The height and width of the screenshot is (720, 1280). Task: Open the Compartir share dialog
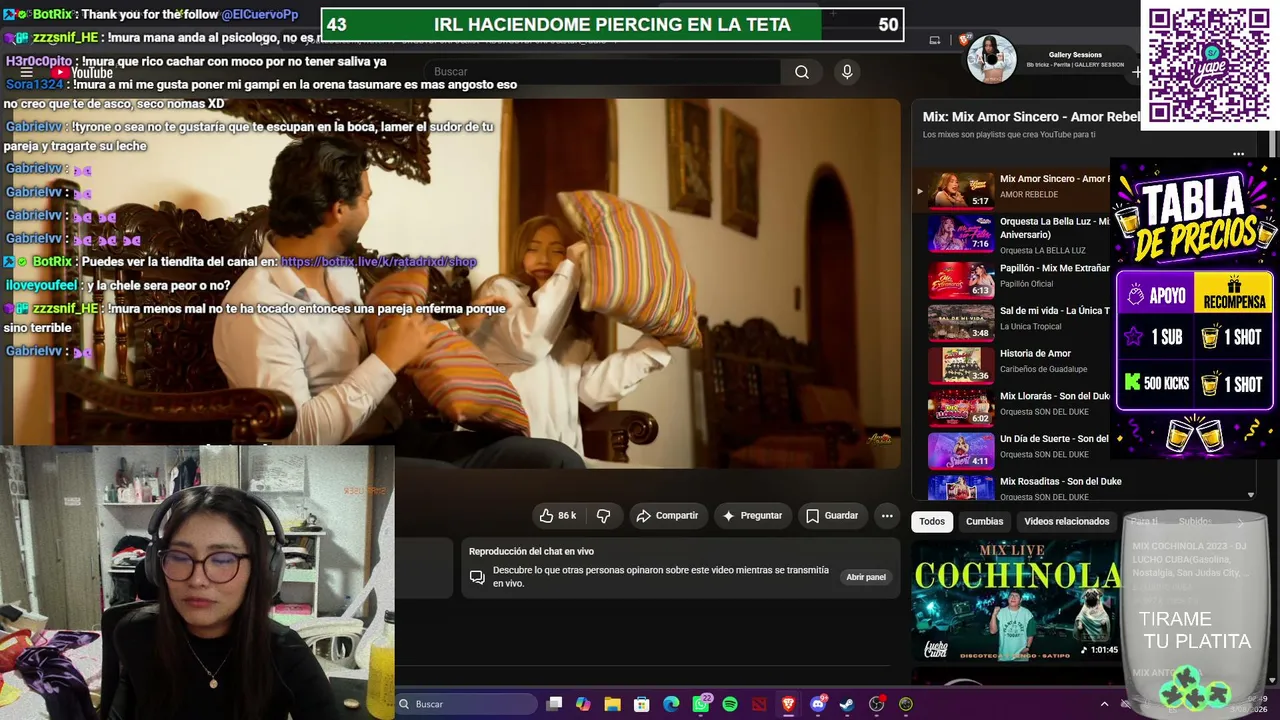coord(667,516)
